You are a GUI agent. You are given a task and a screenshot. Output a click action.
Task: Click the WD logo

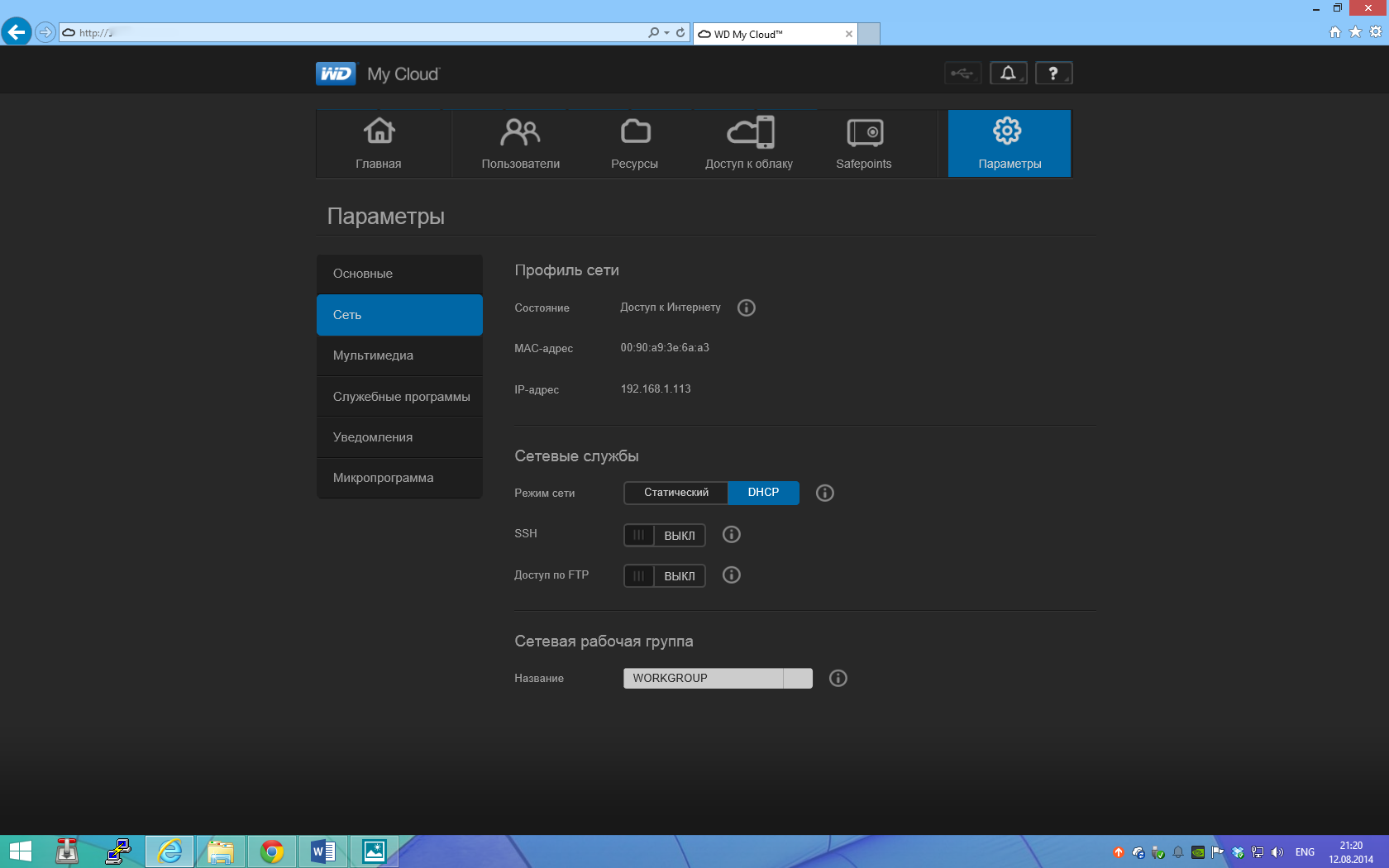click(x=336, y=74)
